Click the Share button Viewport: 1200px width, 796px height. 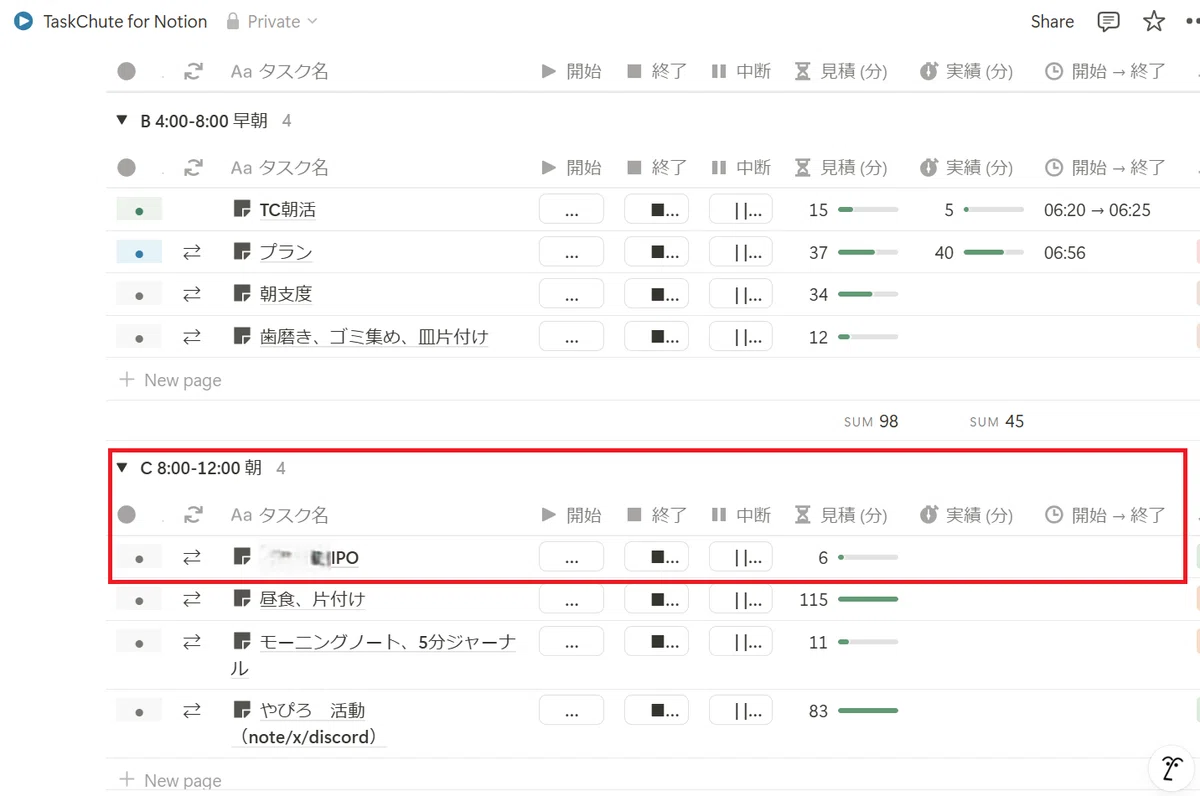pos(1052,21)
